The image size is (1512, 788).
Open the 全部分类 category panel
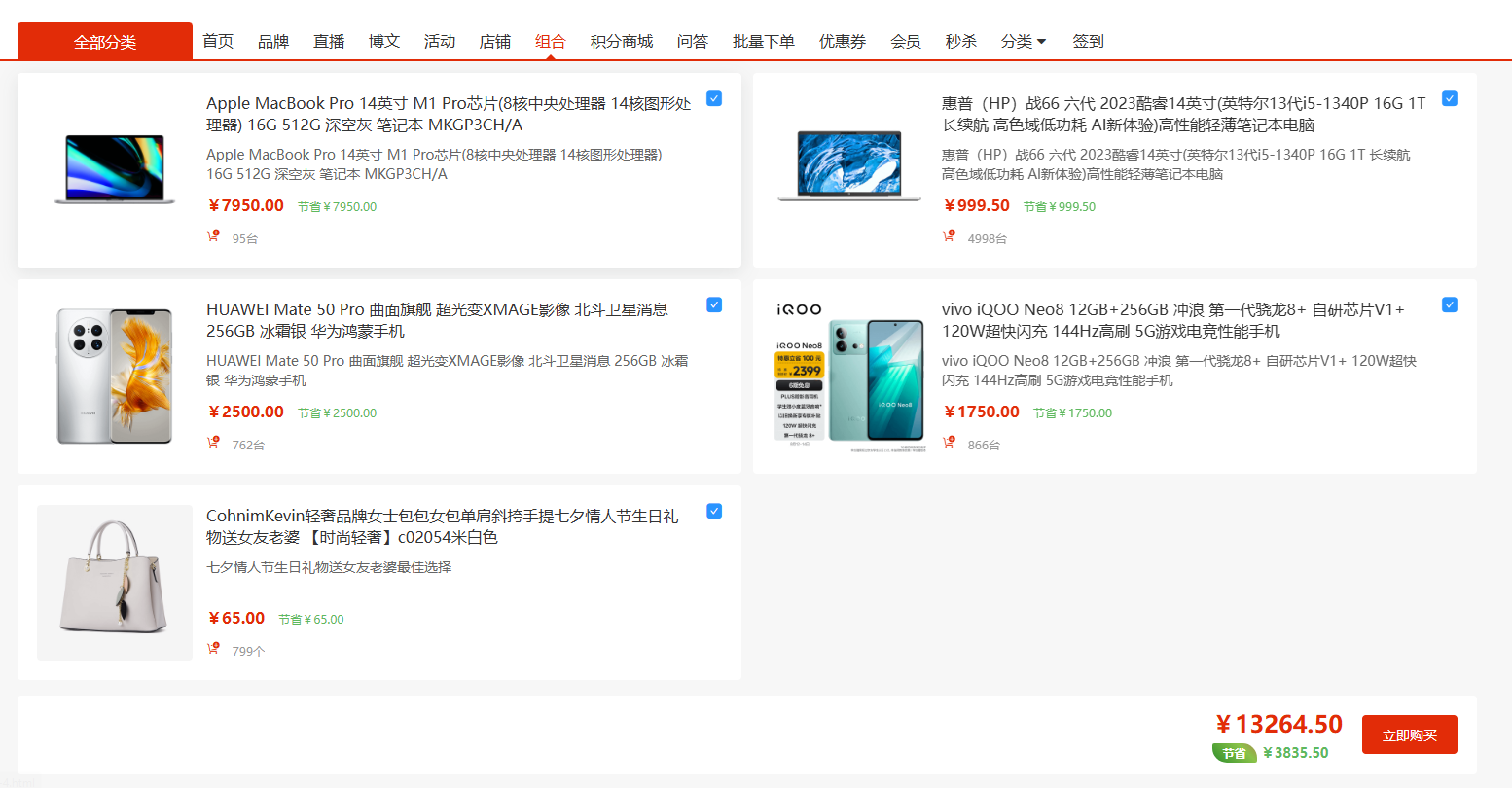coord(103,41)
